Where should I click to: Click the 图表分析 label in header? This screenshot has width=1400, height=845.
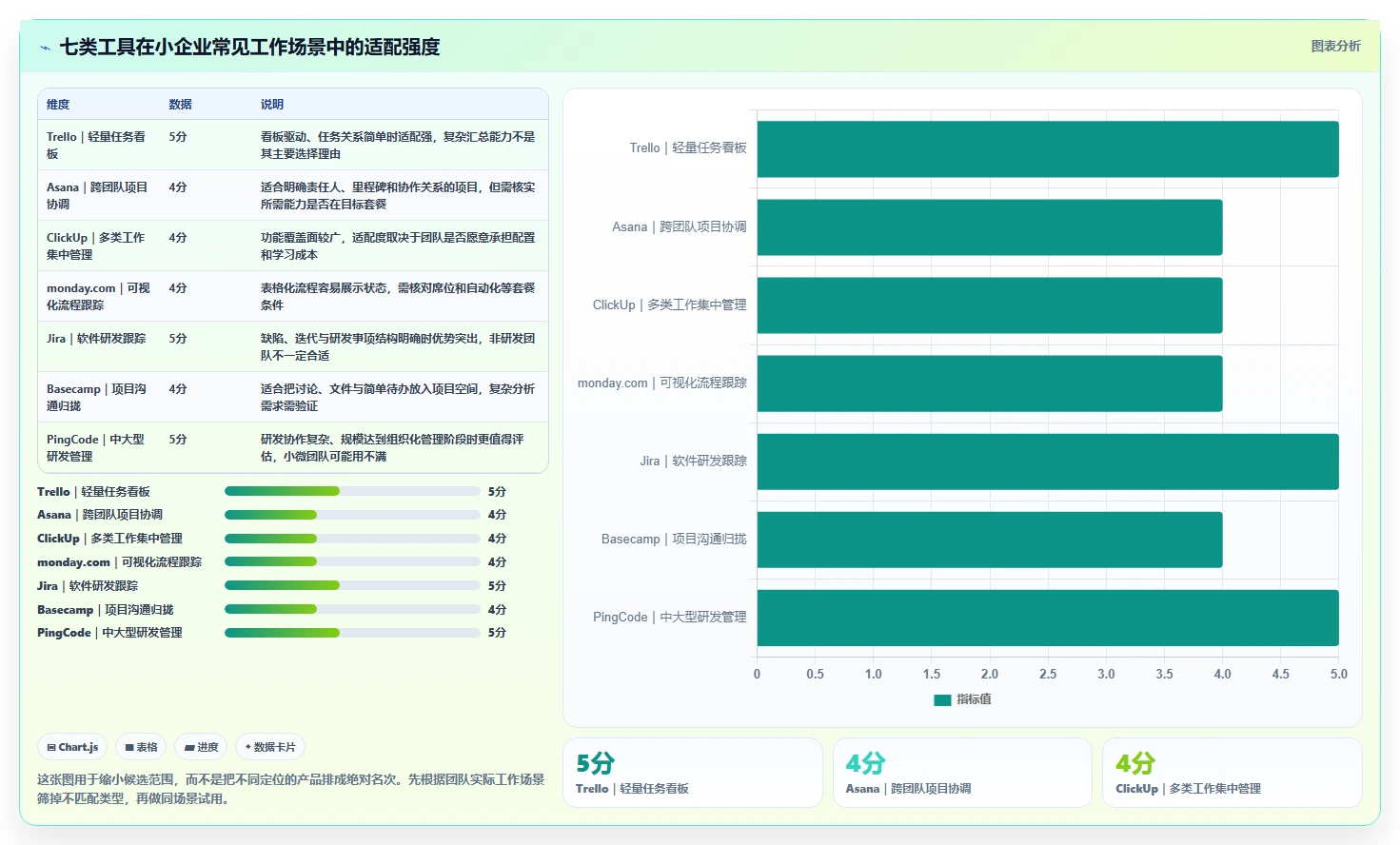[1335, 46]
